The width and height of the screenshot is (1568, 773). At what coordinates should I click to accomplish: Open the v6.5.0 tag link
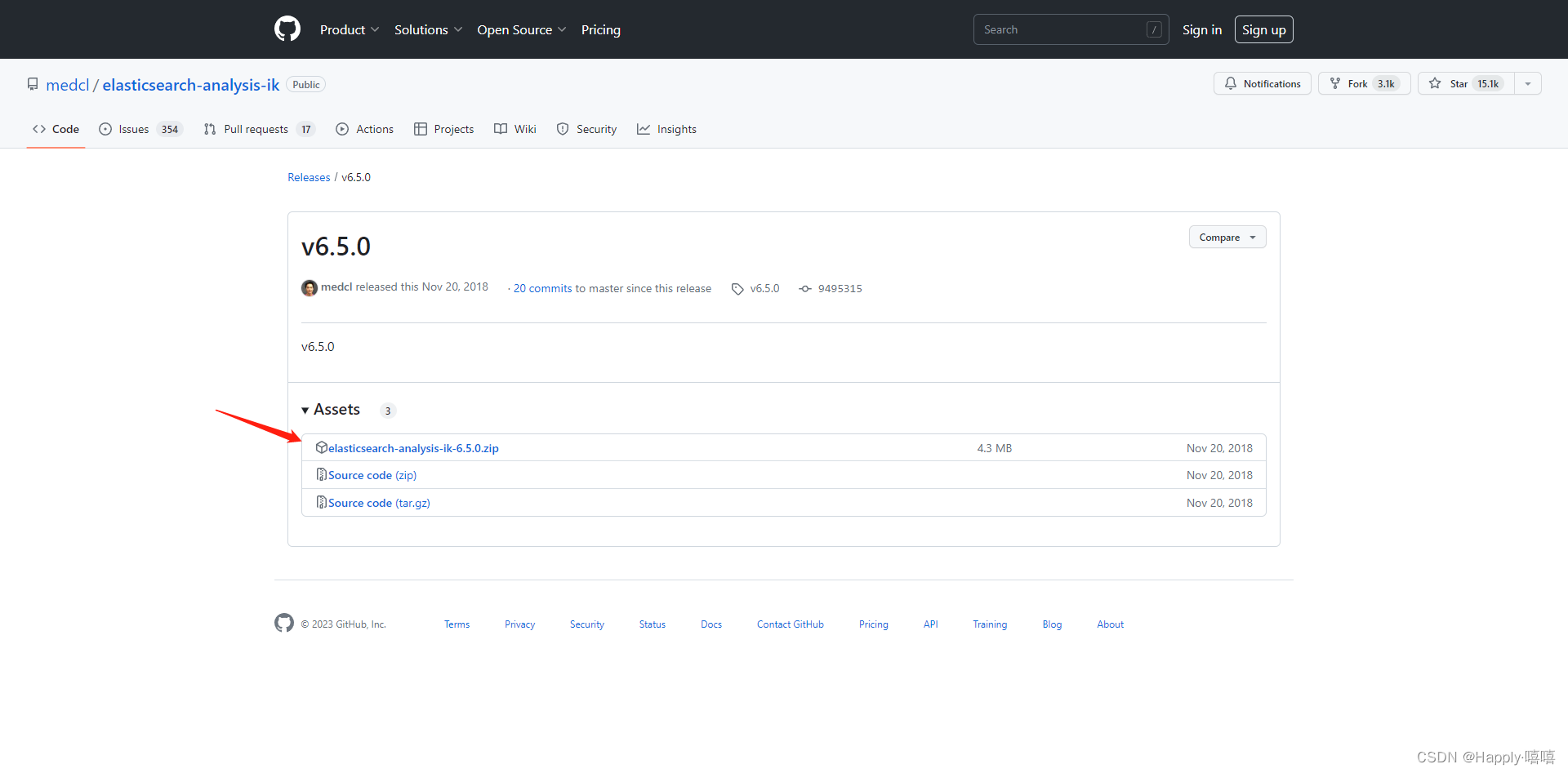coord(764,288)
